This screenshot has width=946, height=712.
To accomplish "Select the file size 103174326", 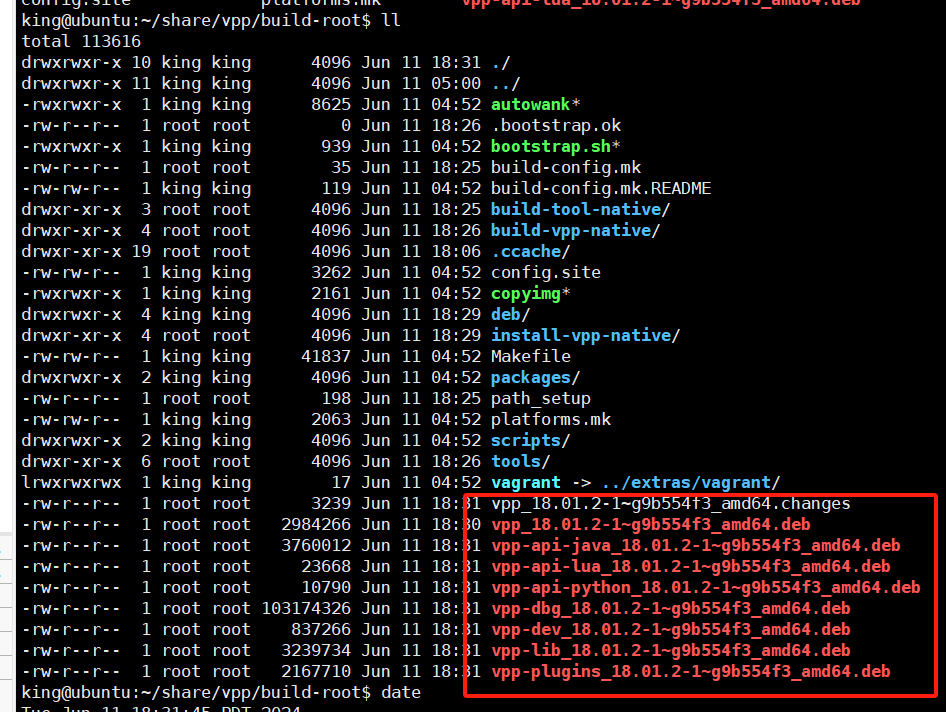I will pyautogui.click(x=306, y=609).
